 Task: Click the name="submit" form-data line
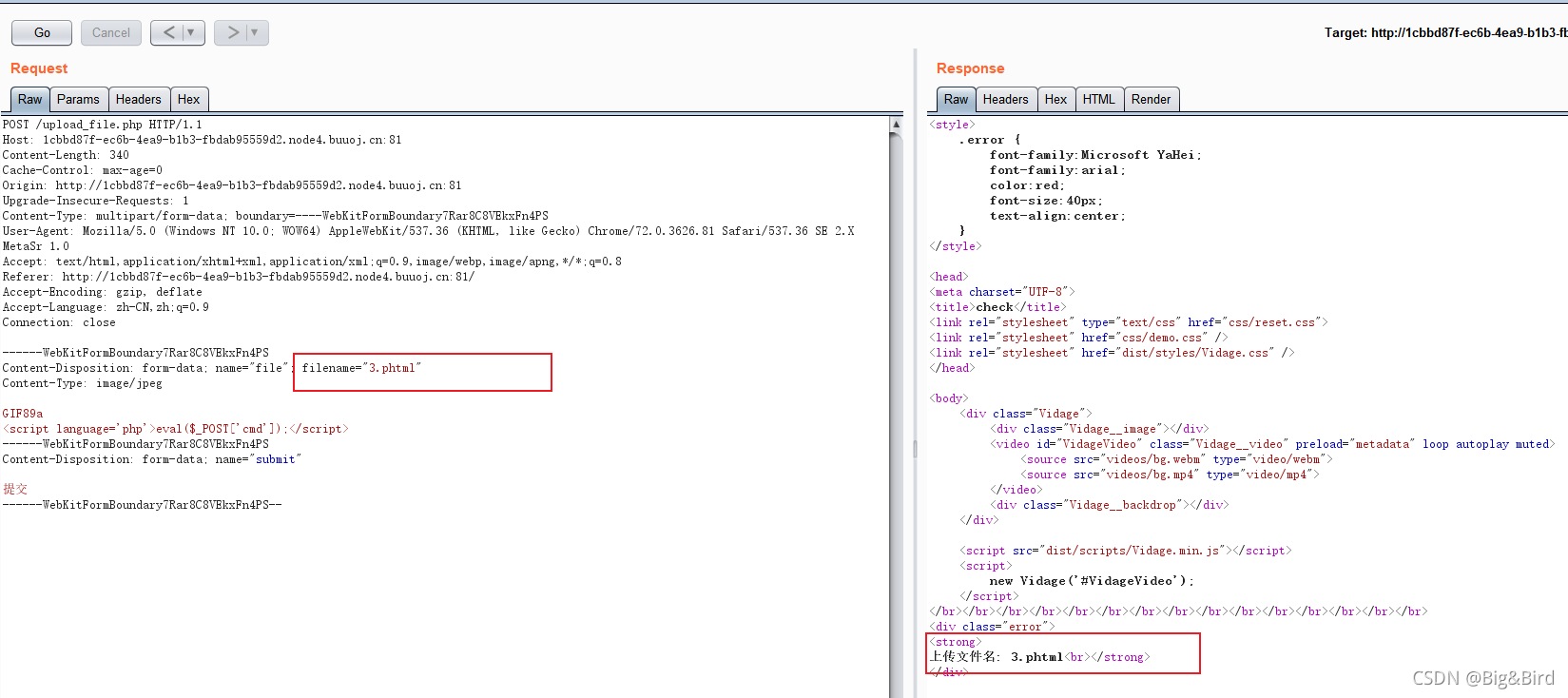[x=152, y=459]
